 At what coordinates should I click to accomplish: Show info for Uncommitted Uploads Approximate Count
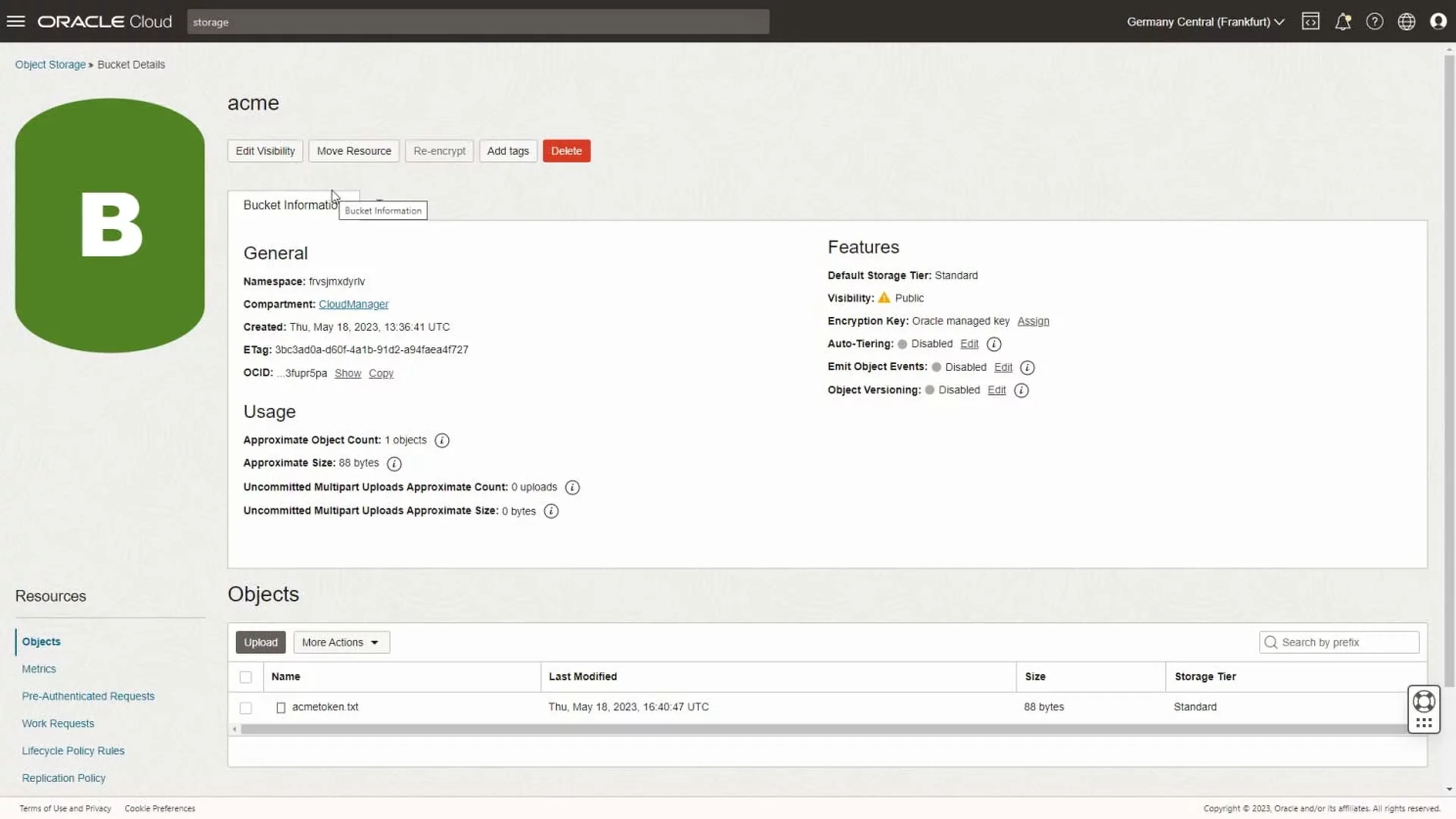[572, 487]
